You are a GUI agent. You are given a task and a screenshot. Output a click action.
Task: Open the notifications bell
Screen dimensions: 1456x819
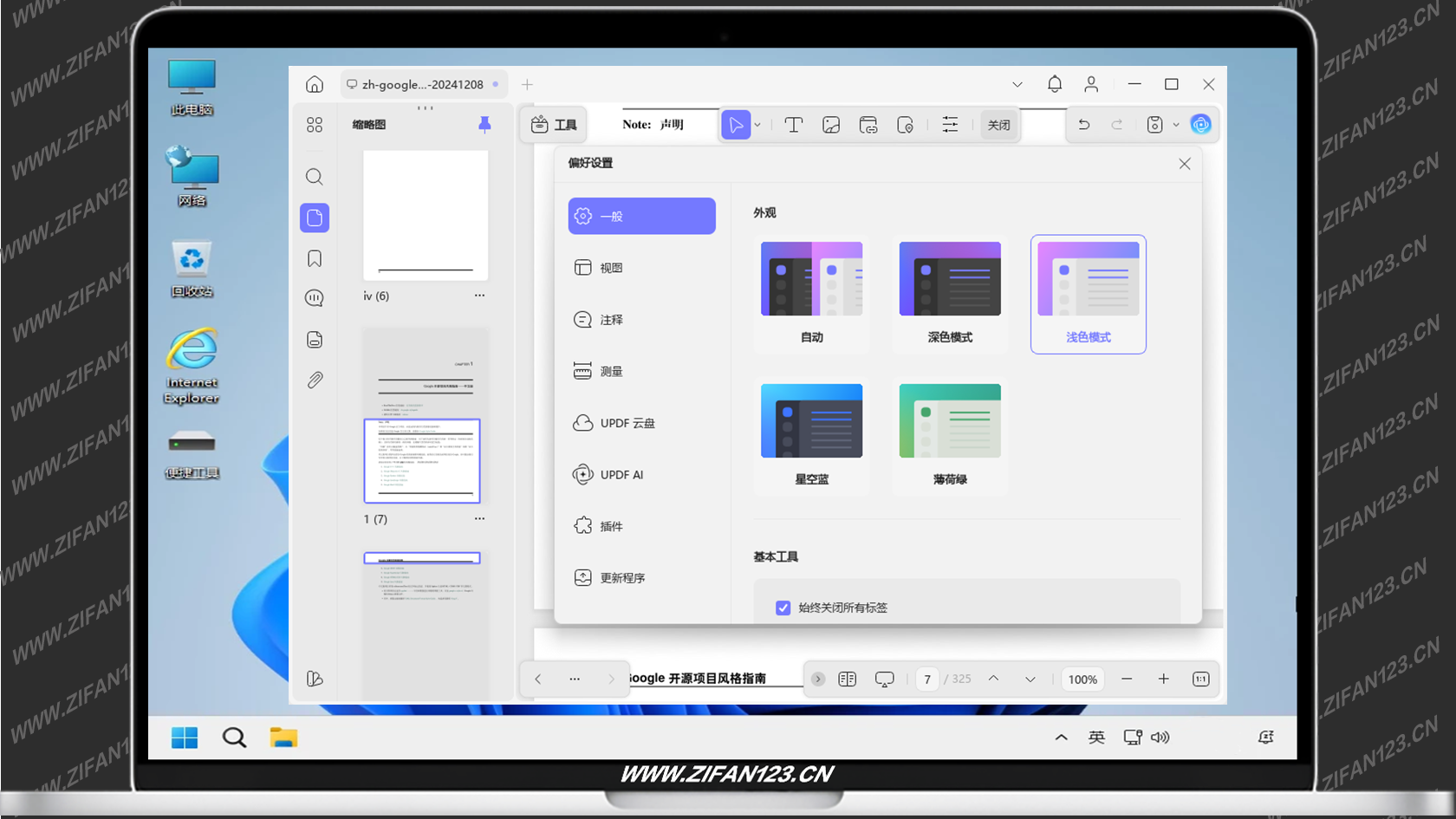coord(1055,84)
